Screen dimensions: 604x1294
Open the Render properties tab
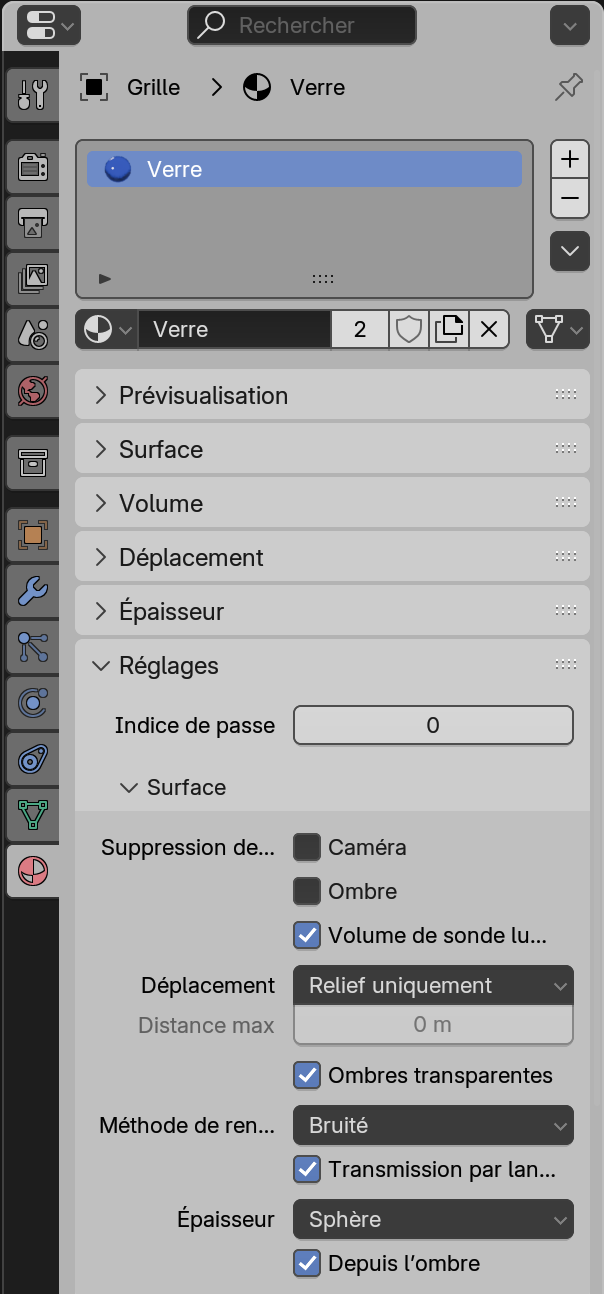pyautogui.click(x=33, y=167)
